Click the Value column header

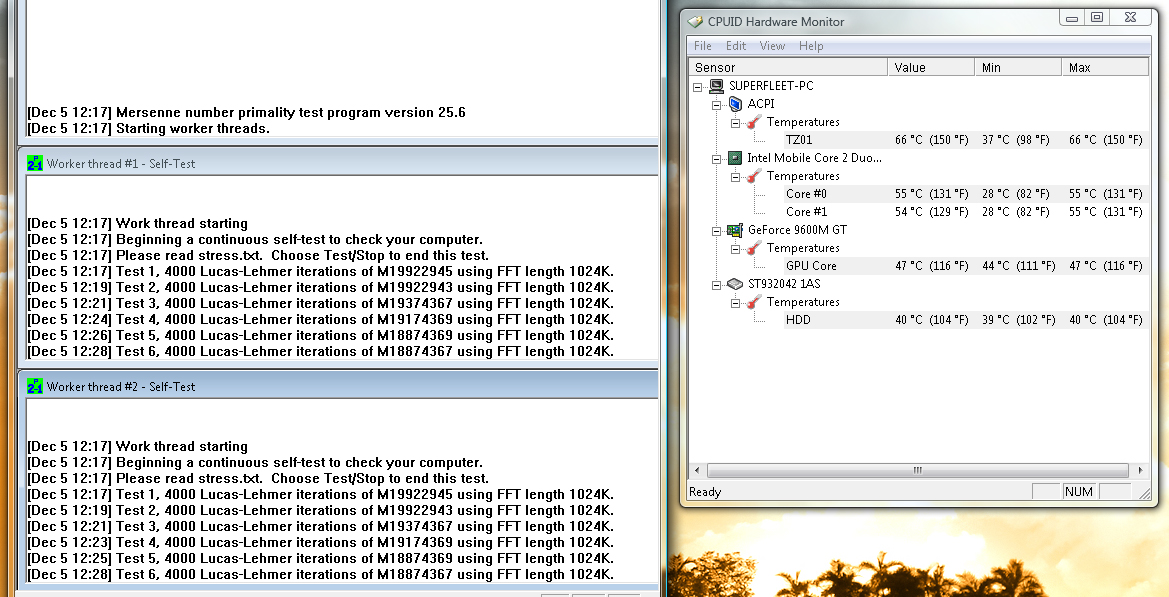point(931,67)
